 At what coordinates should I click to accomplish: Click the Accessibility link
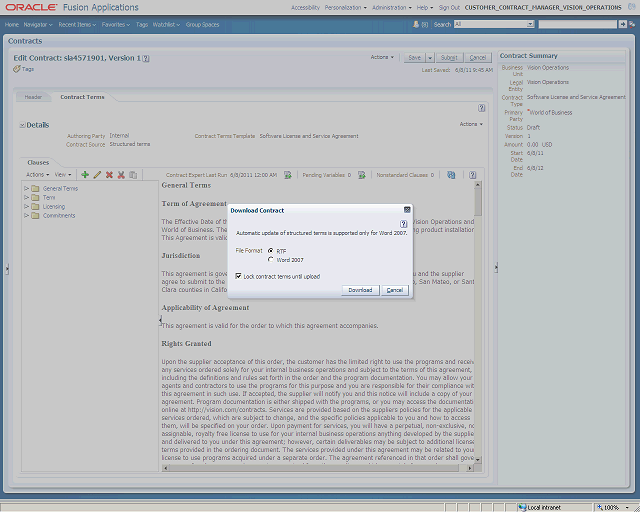[x=305, y=7]
